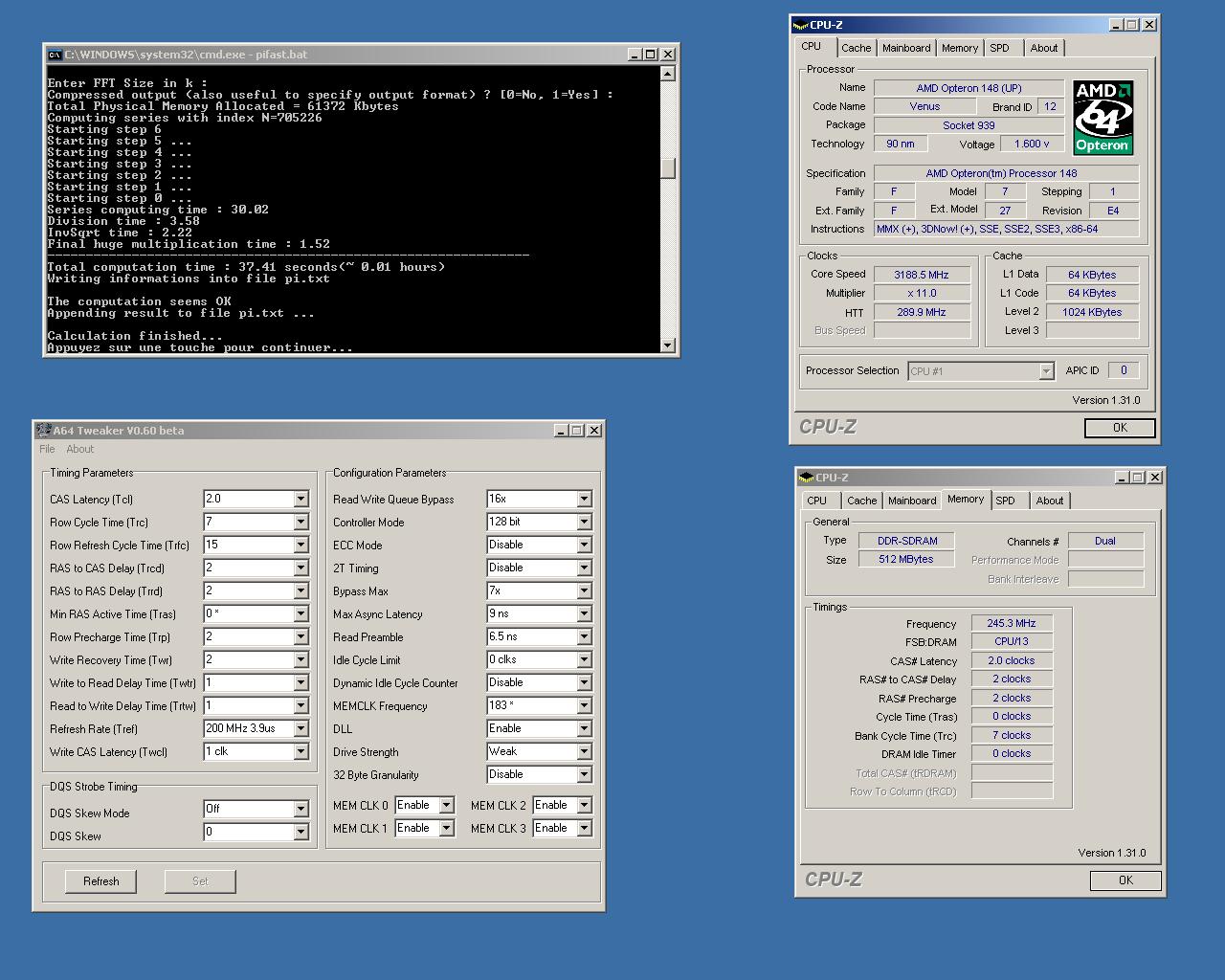Click the Code Name Venus value
The height and width of the screenshot is (980, 1225).
point(924,106)
